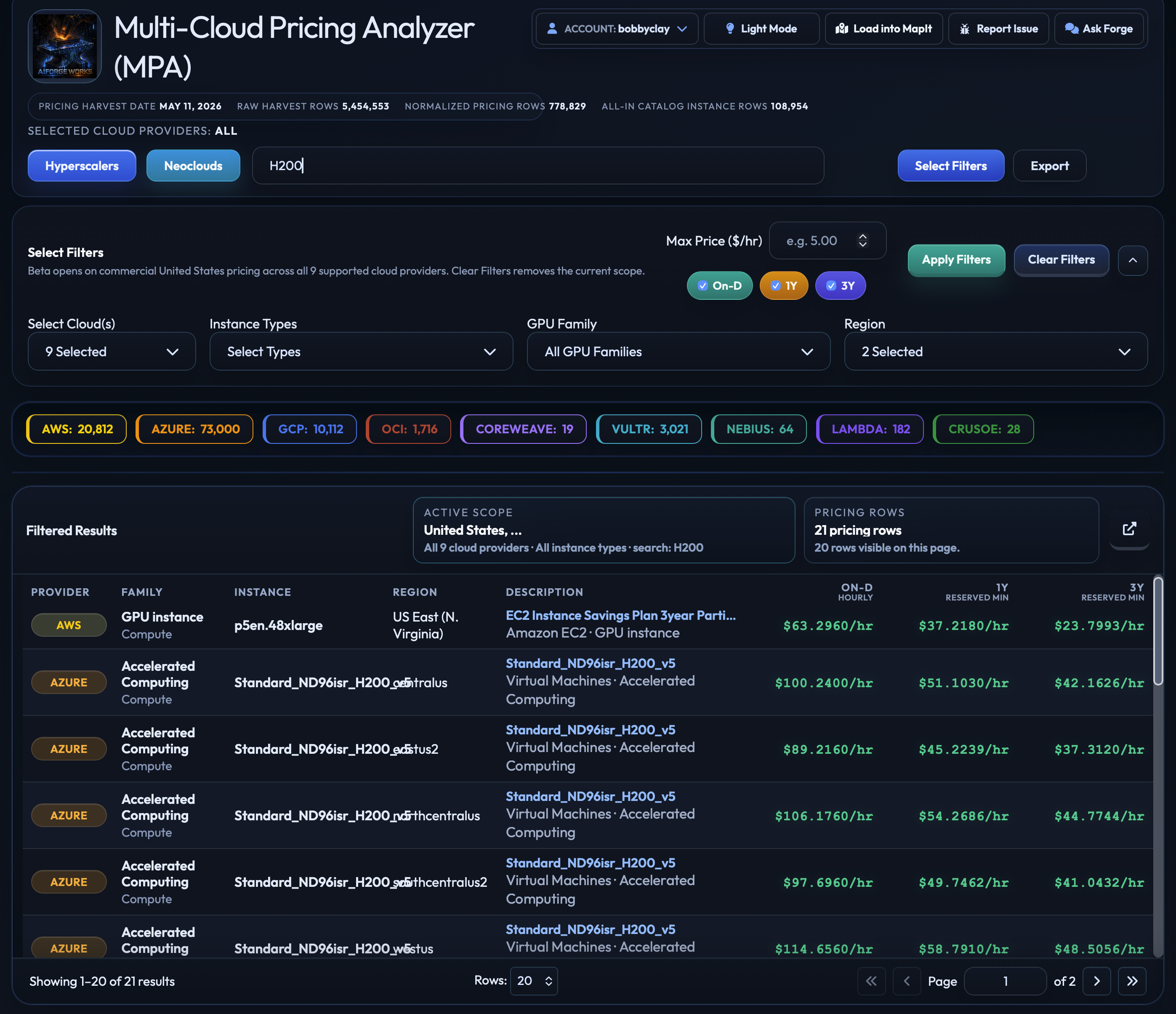This screenshot has width=1176, height=1014.
Task: Open the Instance Types dropdown
Action: pos(361,352)
